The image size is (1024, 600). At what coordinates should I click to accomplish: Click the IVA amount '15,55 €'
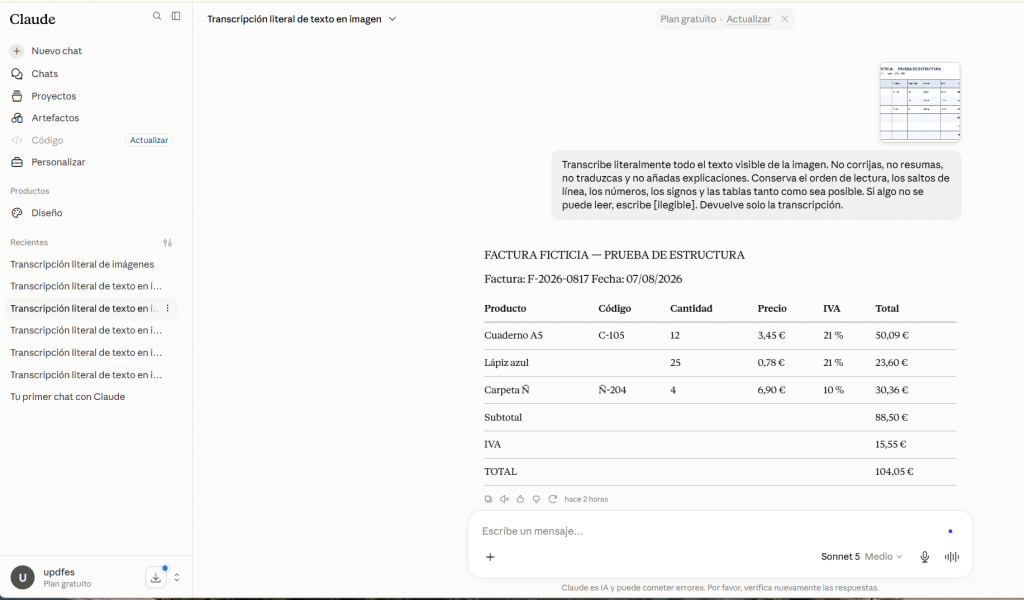[x=891, y=445]
